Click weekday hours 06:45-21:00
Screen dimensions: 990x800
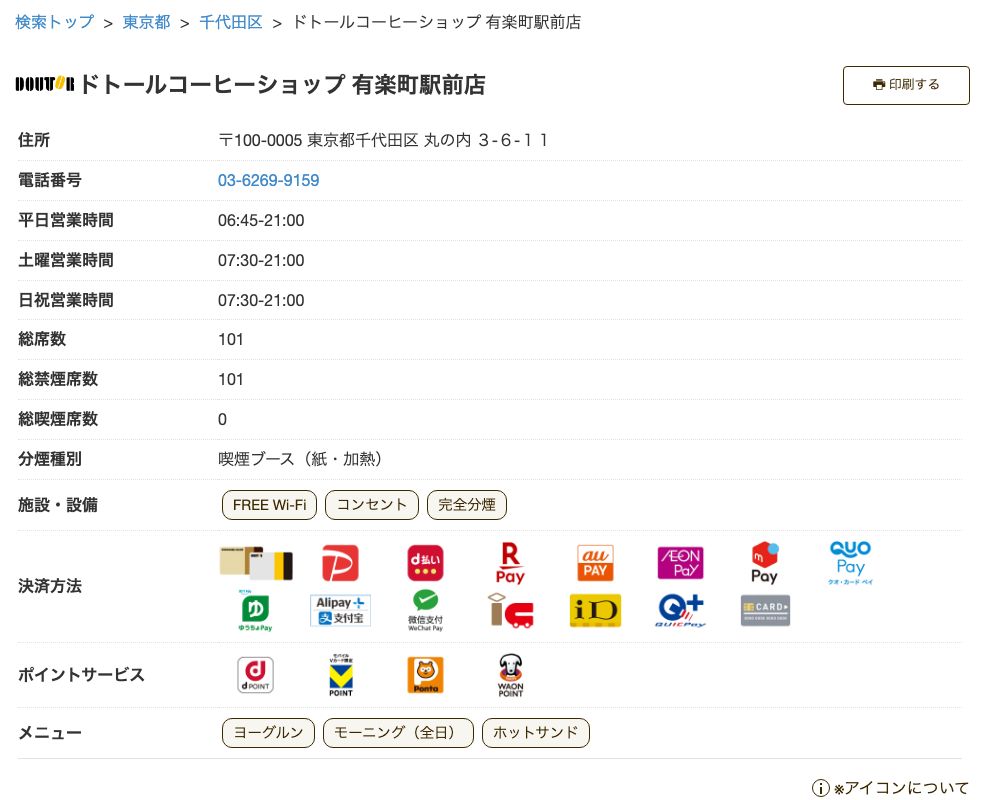point(261,220)
